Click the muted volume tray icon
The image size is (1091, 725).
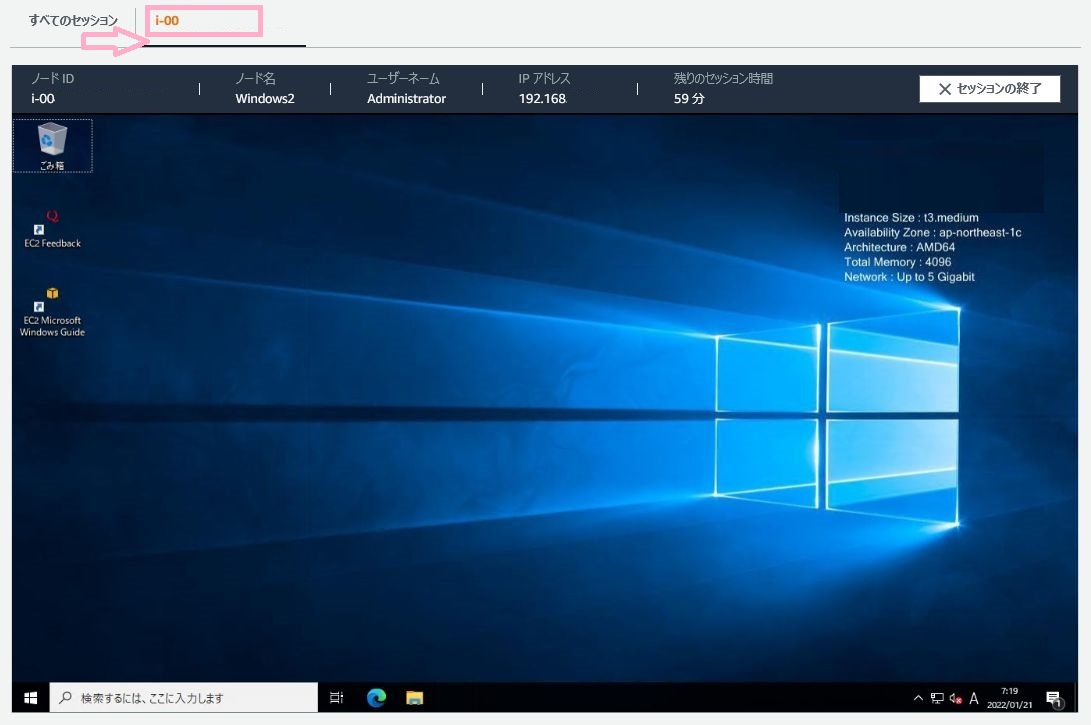click(x=955, y=698)
